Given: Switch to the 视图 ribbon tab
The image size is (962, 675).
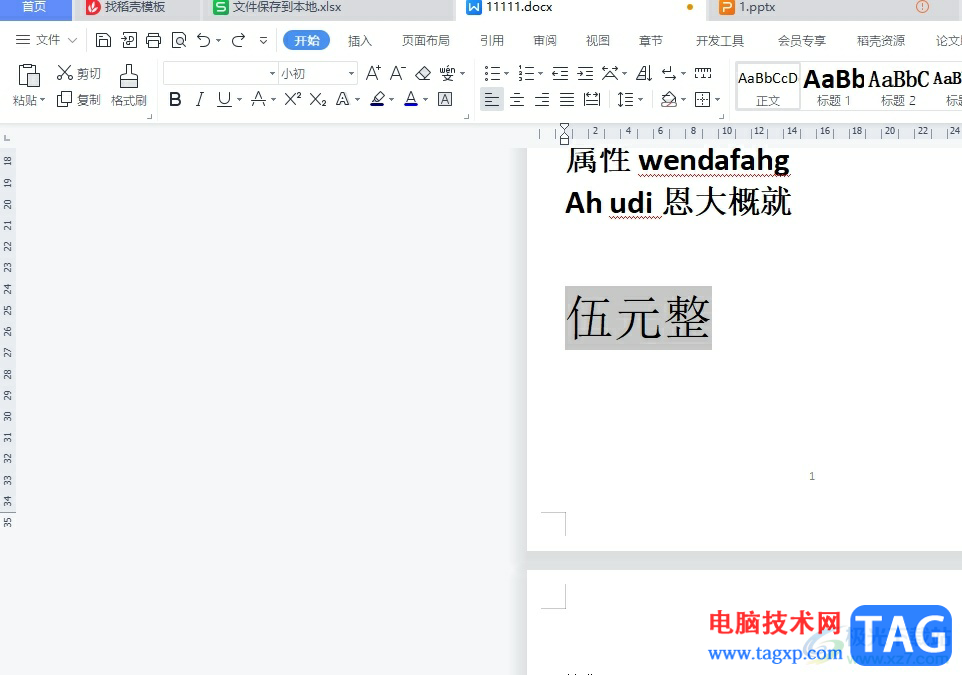Looking at the screenshot, I should click(598, 40).
